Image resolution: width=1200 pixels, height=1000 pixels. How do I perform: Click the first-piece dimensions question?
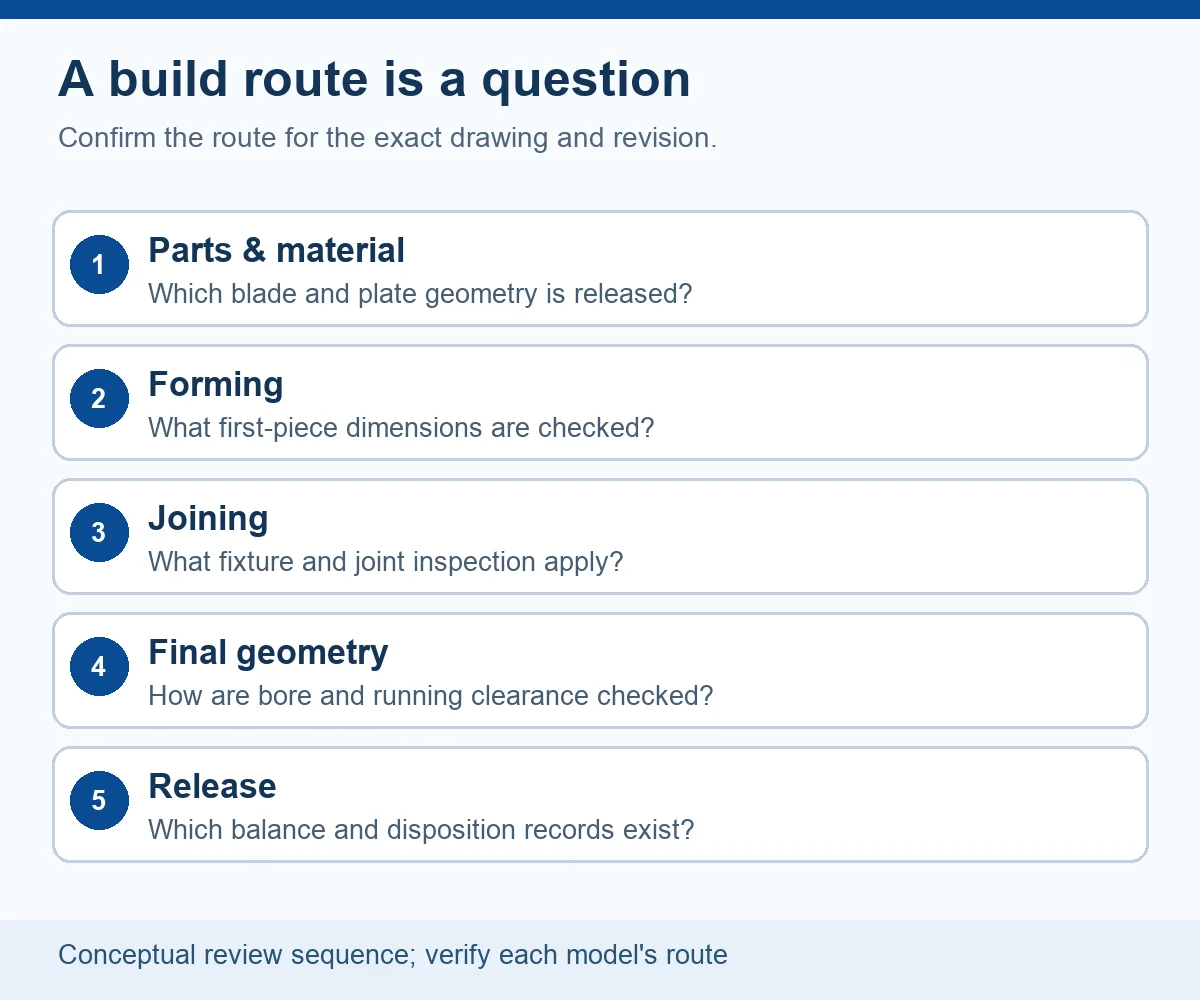click(401, 428)
